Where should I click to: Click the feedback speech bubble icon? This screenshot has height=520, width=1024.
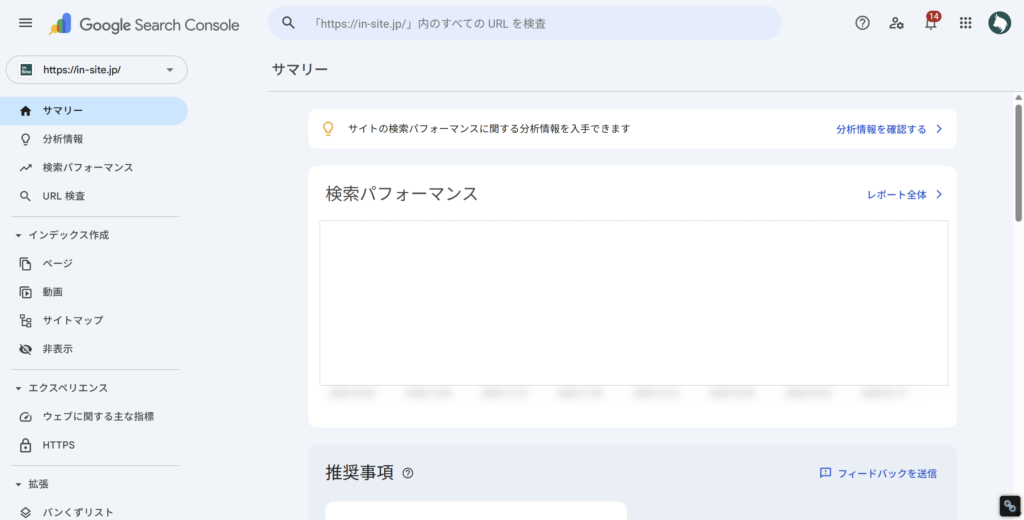(825, 473)
